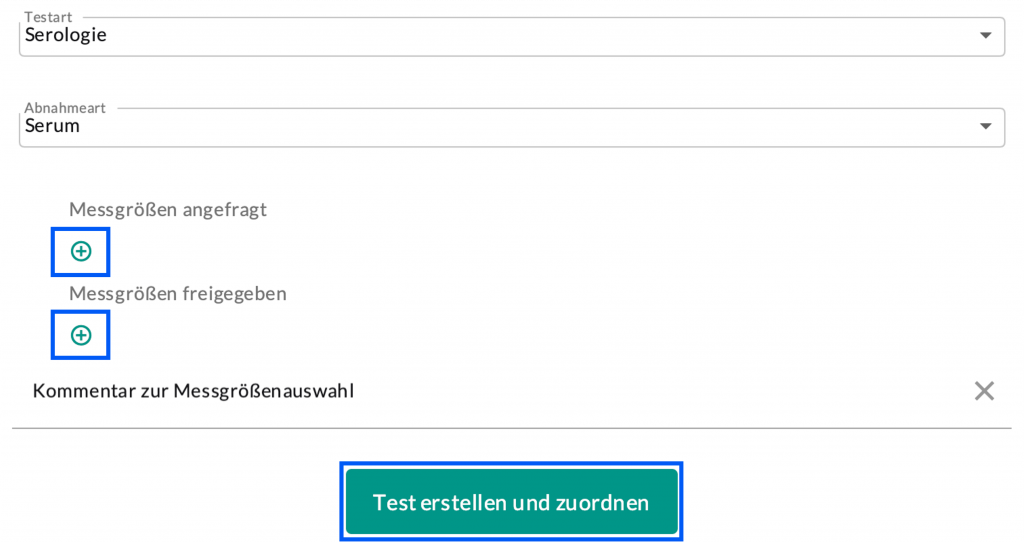This screenshot has width=1024, height=542.
Task: Clear the Kommentar field with the X icon
Action: [984, 391]
